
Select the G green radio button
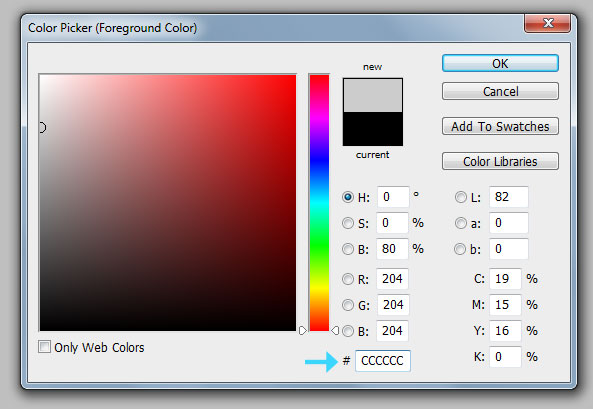coord(348,305)
